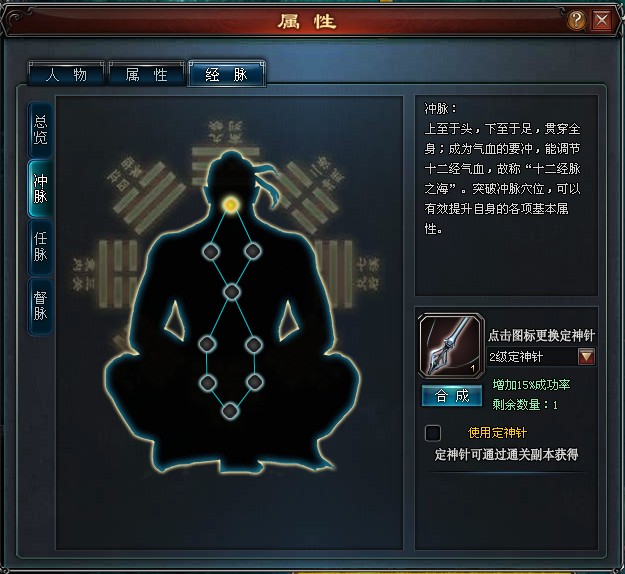Screen dimensions: 625x574
Task: Close the 属性 window
Action: coord(602,20)
